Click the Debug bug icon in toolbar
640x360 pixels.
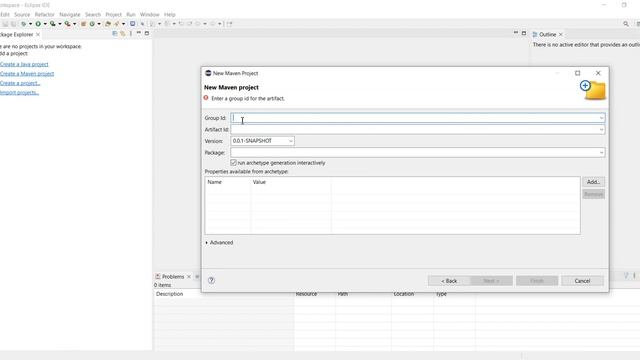click(23, 24)
